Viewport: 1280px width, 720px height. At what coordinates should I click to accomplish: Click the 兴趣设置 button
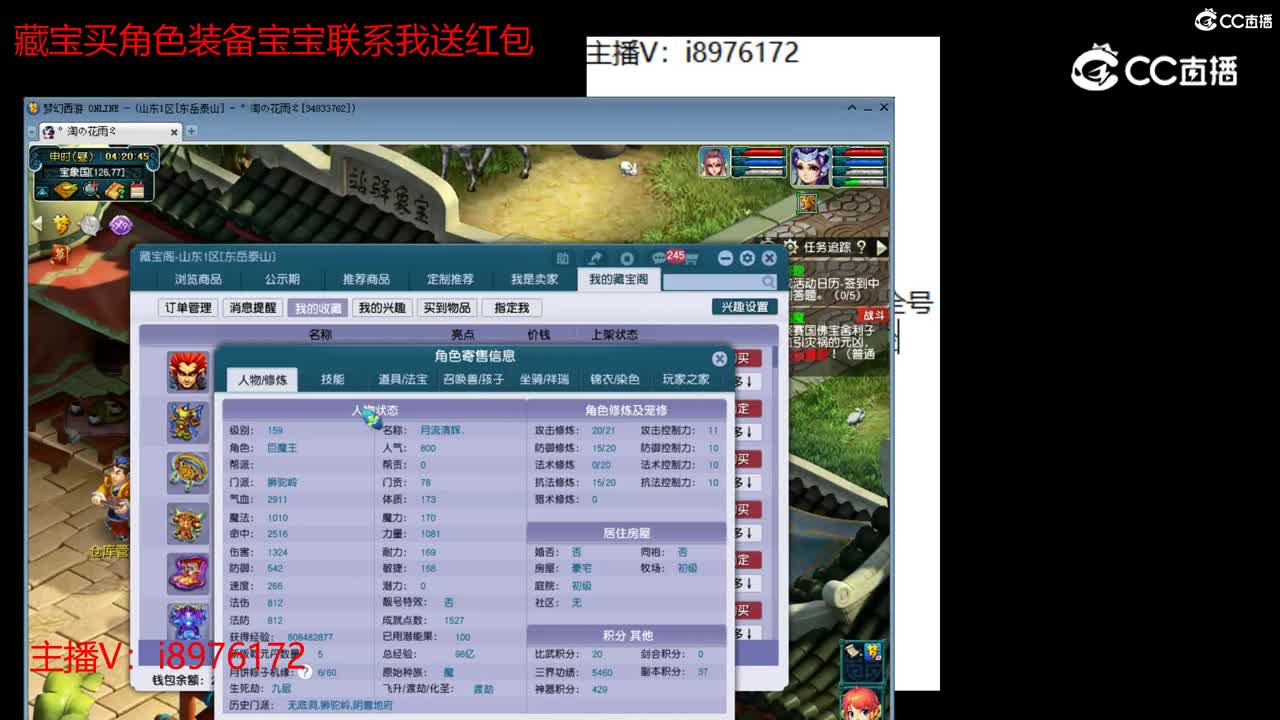click(x=745, y=307)
